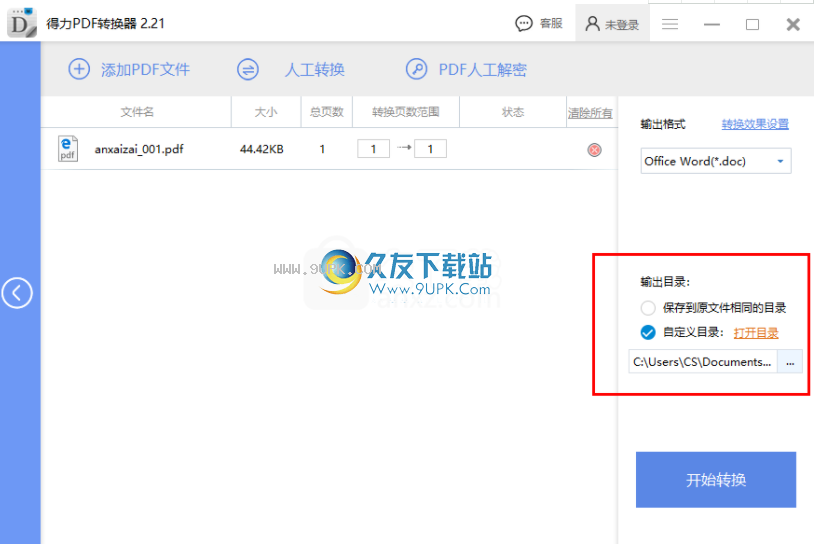The width and height of the screenshot is (819, 544).
Task: Click the 44.42KB size cell
Action: coord(262,149)
